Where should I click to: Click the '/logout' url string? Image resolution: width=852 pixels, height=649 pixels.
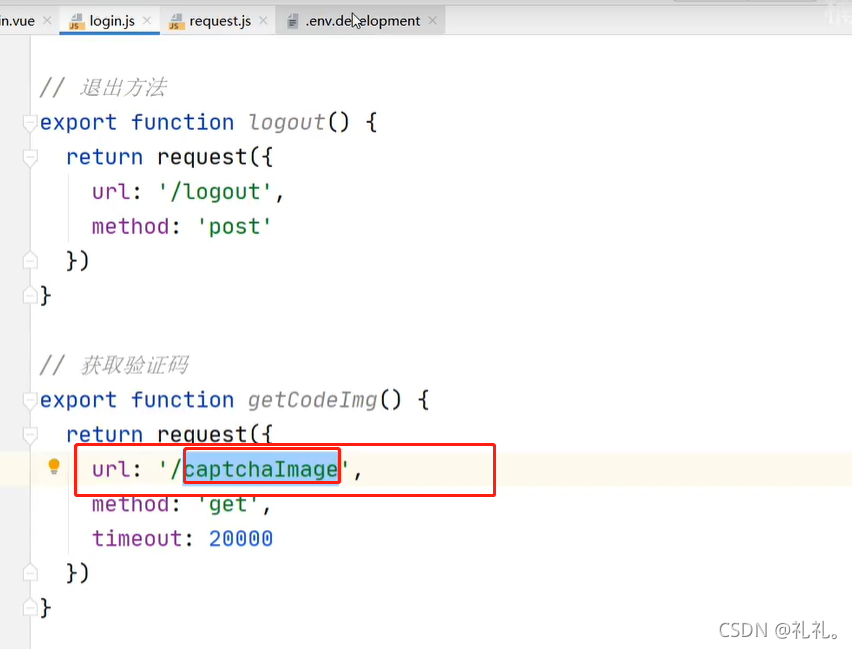(215, 192)
